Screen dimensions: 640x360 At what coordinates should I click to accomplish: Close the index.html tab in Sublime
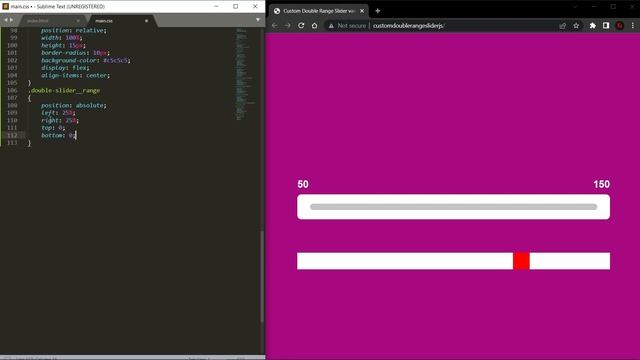[78, 21]
